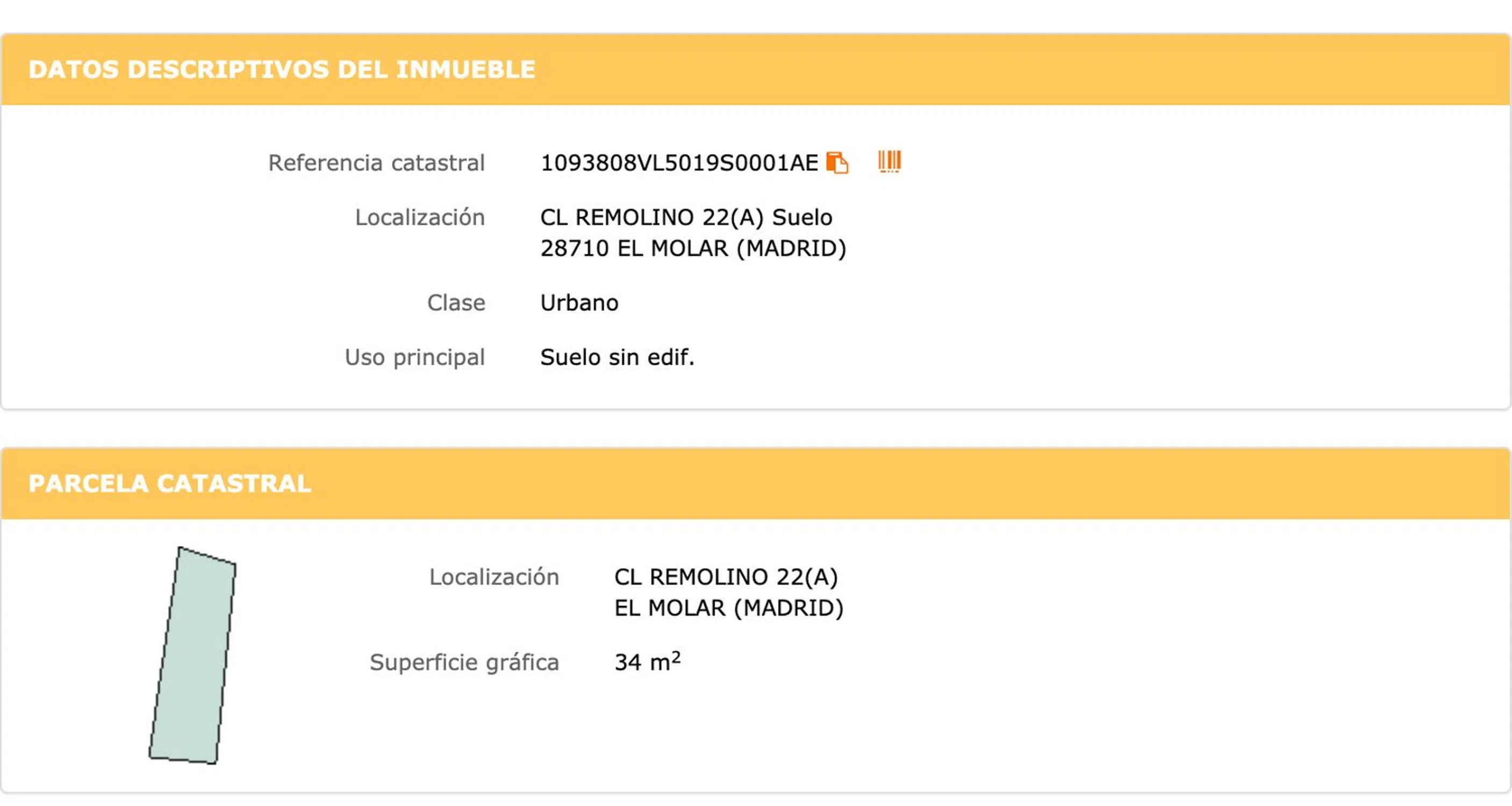
Task: Select the 34 m² surface value
Action: pos(647,663)
